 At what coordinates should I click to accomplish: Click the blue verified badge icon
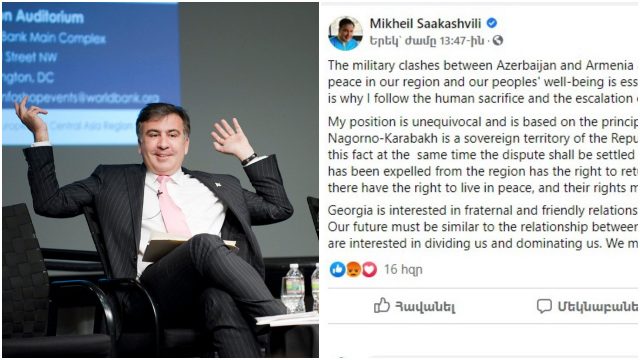[492, 23]
